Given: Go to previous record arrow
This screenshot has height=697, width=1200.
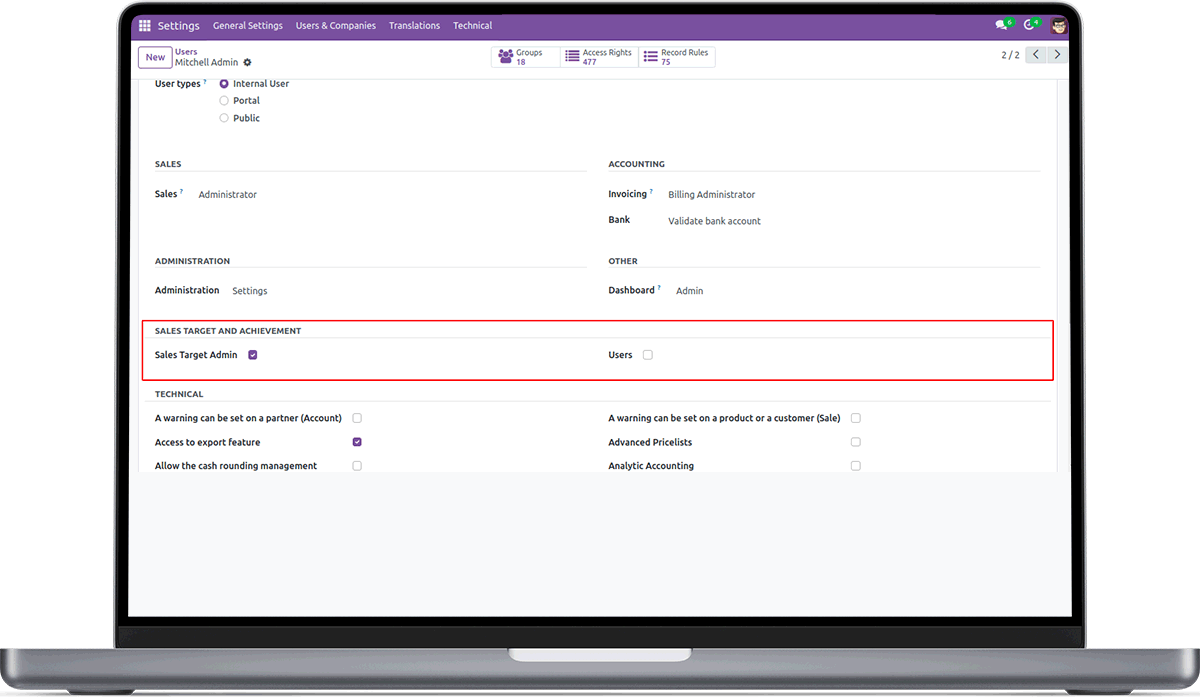Looking at the screenshot, I should [x=1035, y=55].
